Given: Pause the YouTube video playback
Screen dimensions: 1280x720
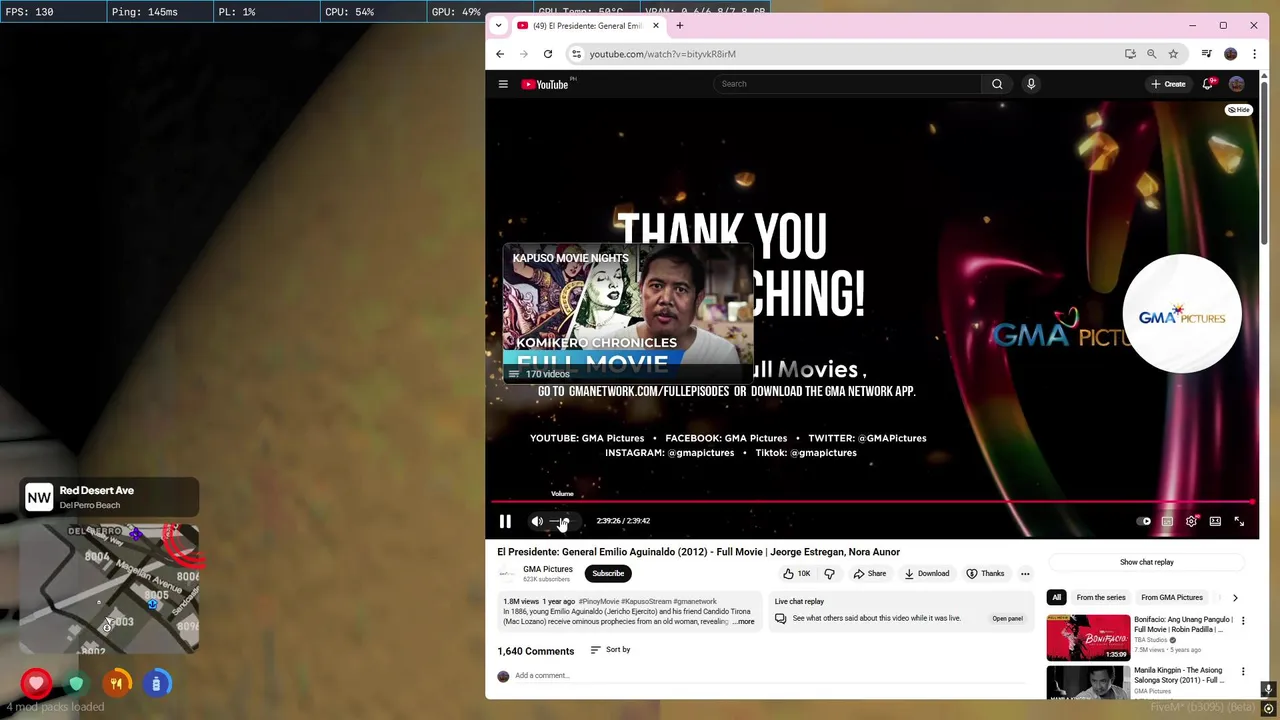Looking at the screenshot, I should (x=505, y=521).
